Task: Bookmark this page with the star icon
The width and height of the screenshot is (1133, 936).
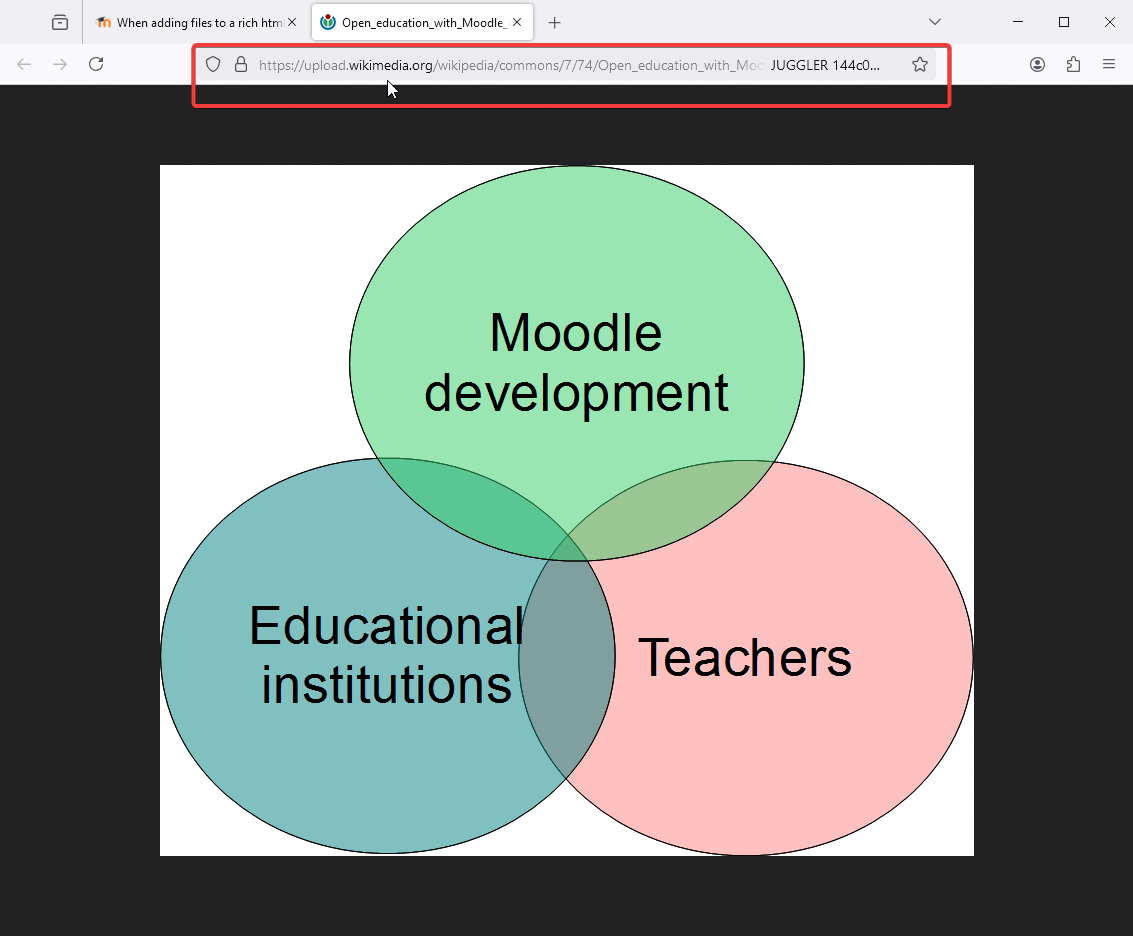Action: pyautogui.click(x=920, y=64)
